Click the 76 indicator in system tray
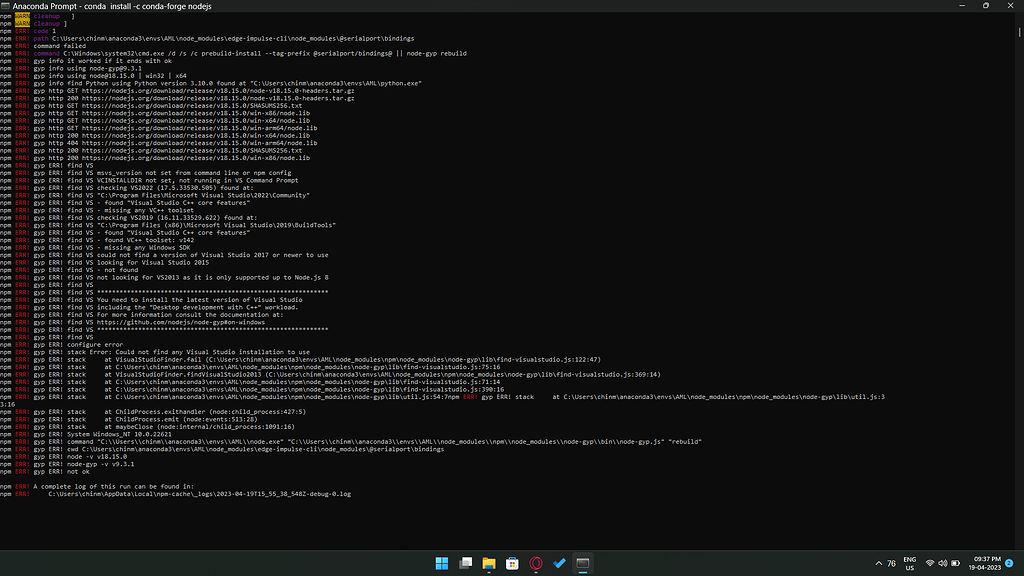The height and width of the screenshot is (576, 1024). [891, 563]
